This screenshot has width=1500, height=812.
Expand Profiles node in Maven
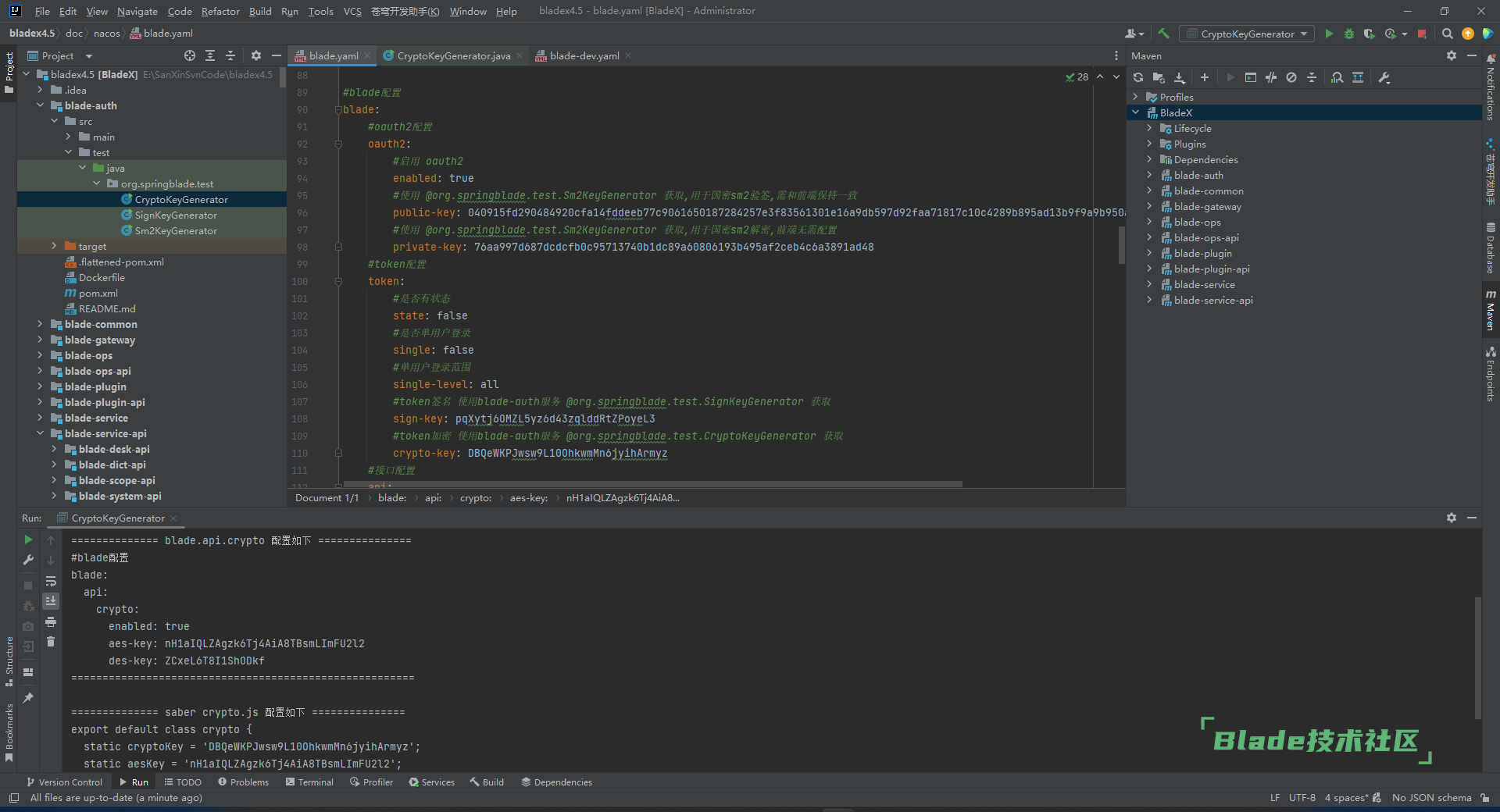click(1135, 97)
